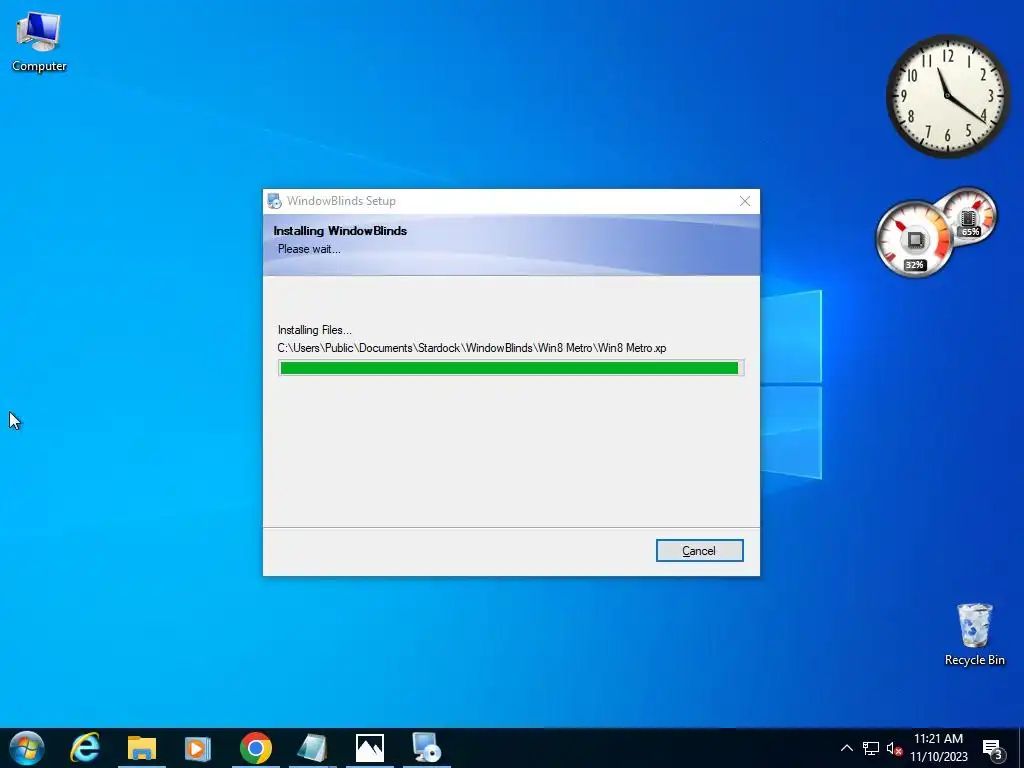Image resolution: width=1024 pixels, height=768 pixels.
Task: Open the clock showing 11:21 AM
Action: (x=938, y=748)
